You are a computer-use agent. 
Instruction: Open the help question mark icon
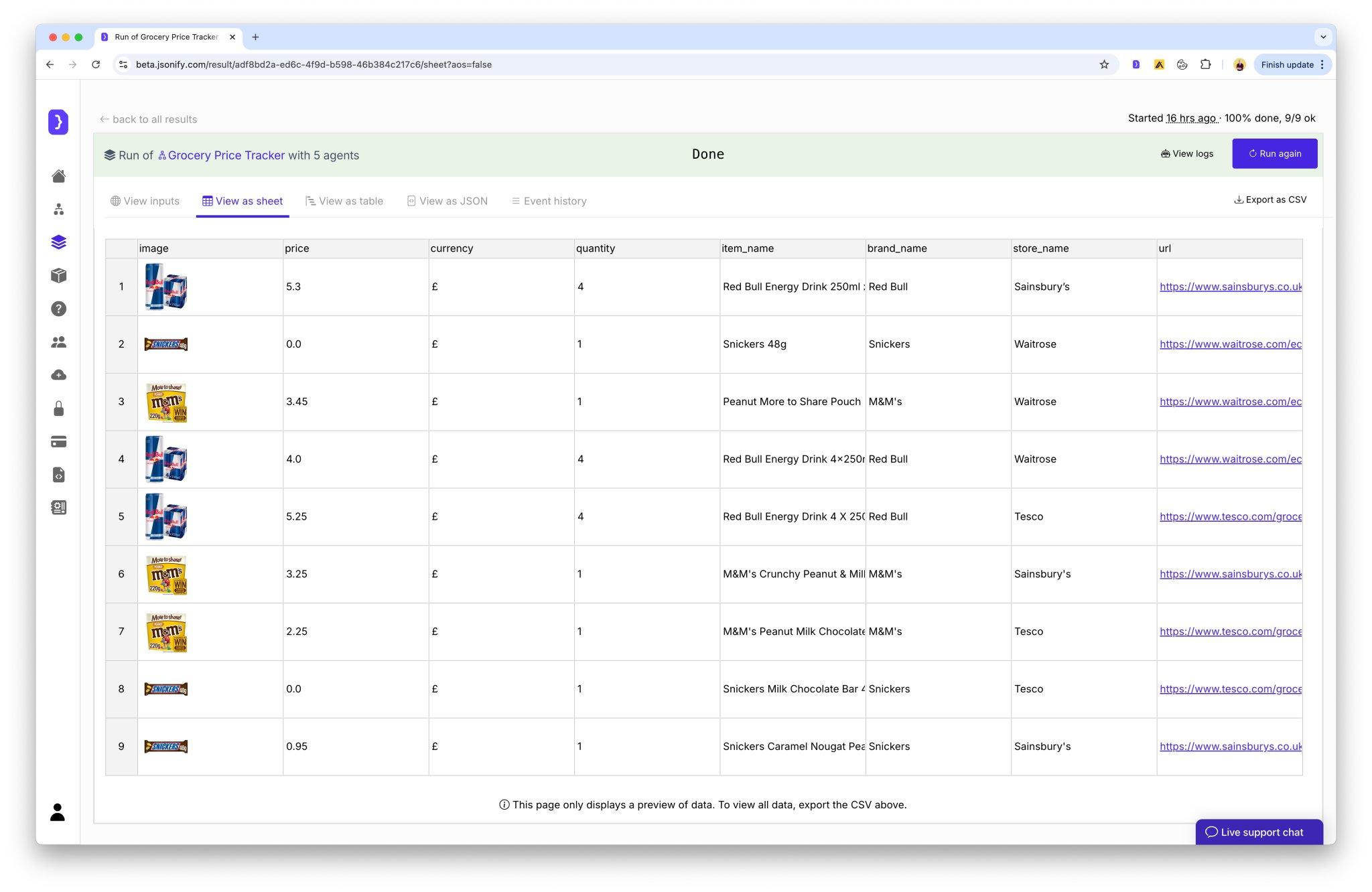58,309
